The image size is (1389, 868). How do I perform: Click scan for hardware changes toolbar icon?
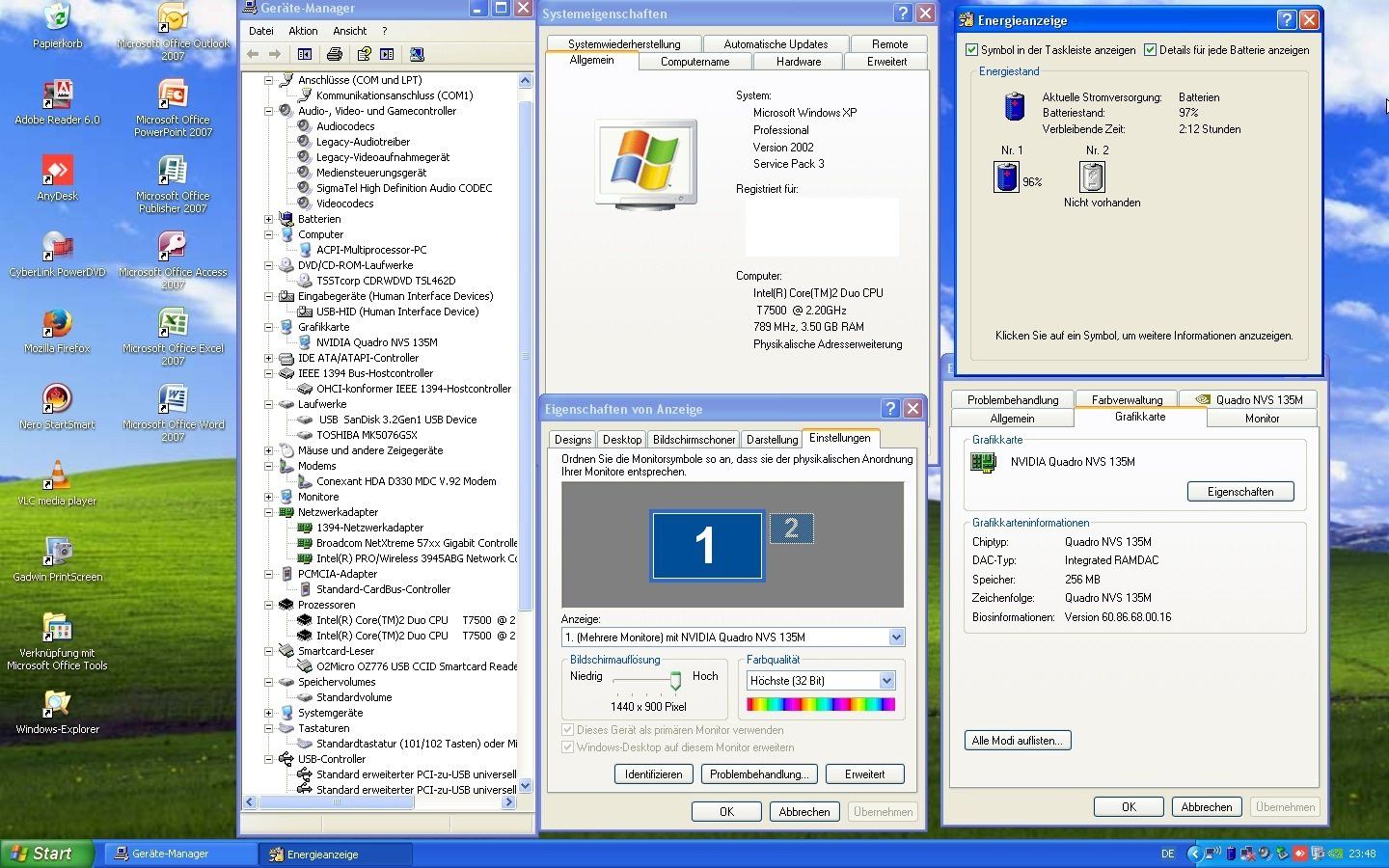point(417,54)
